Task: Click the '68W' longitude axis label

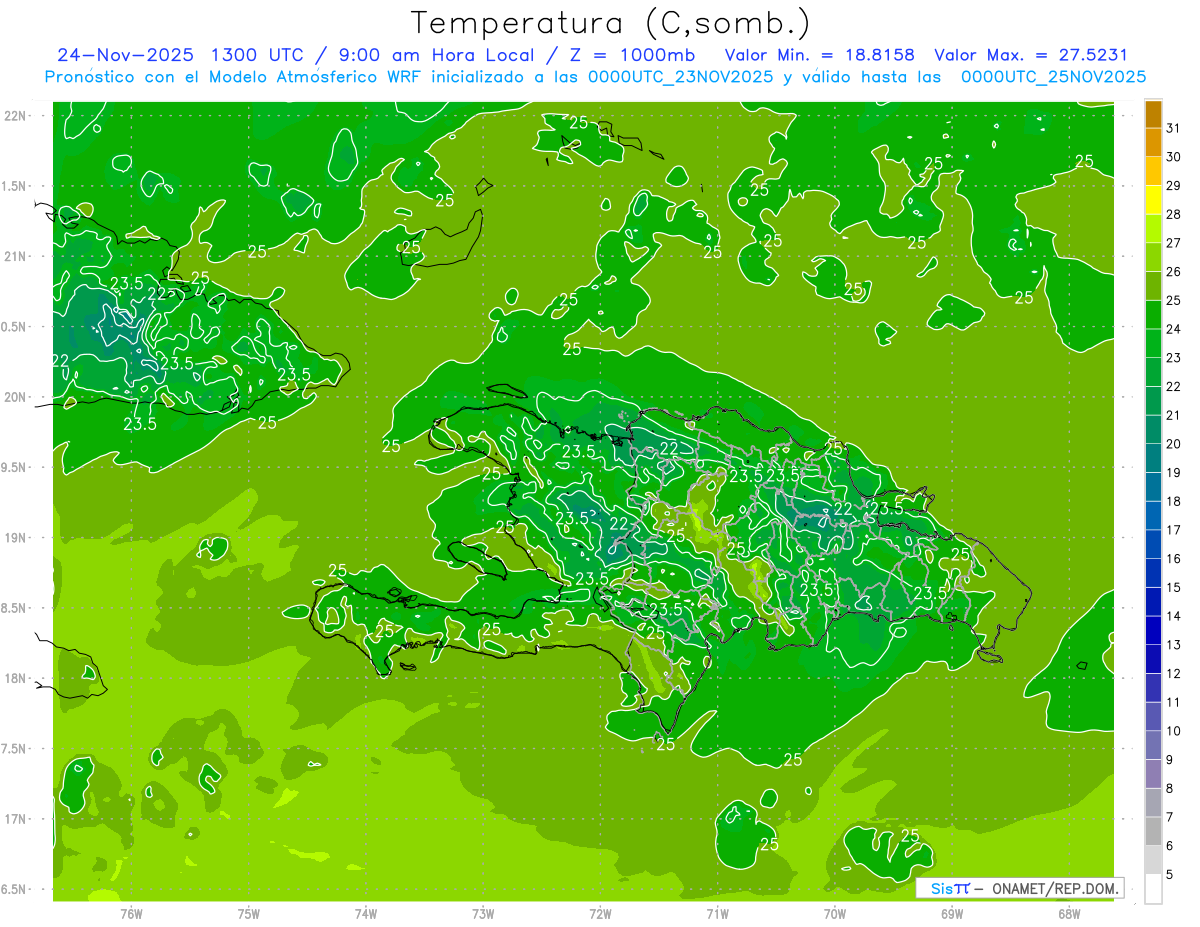Action: [1068, 914]
